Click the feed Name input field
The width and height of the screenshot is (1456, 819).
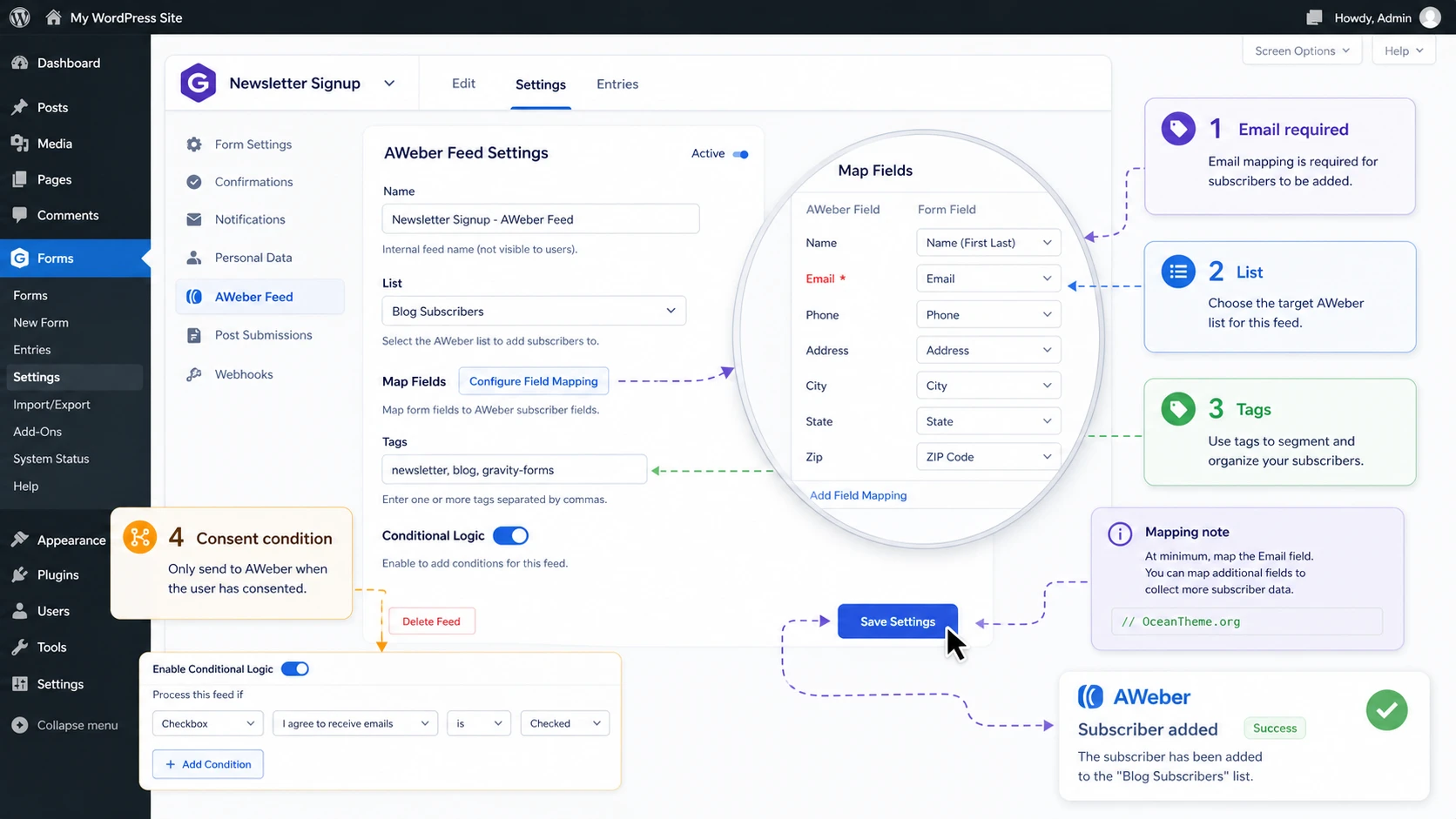541,218
